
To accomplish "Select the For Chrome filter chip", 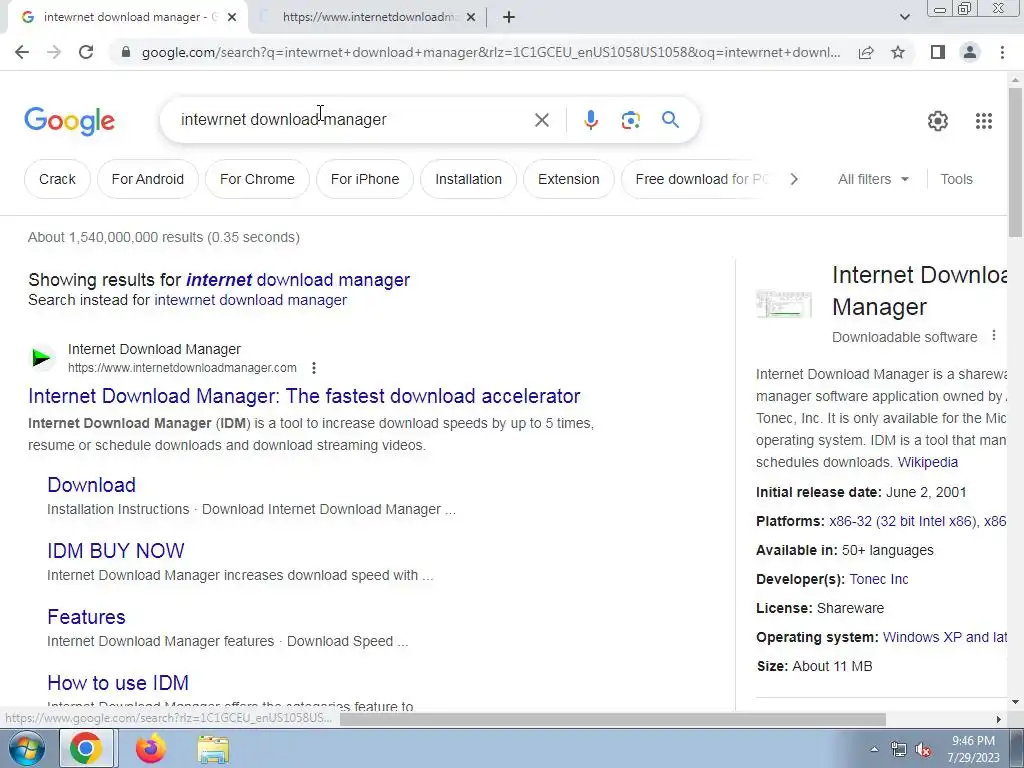I will coord(257,179).
